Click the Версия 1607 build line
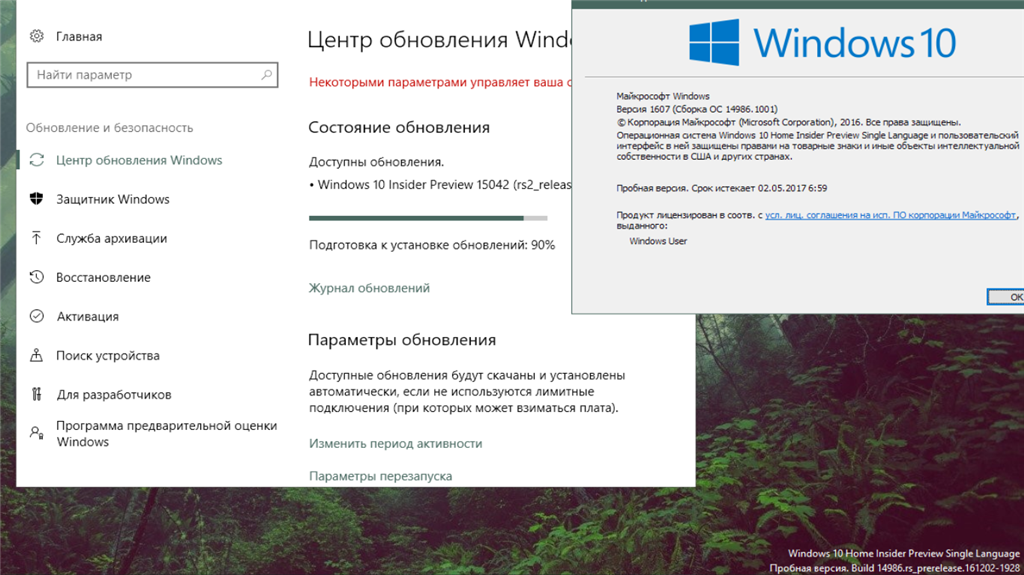1024x575 pixels. pos(697,109)
